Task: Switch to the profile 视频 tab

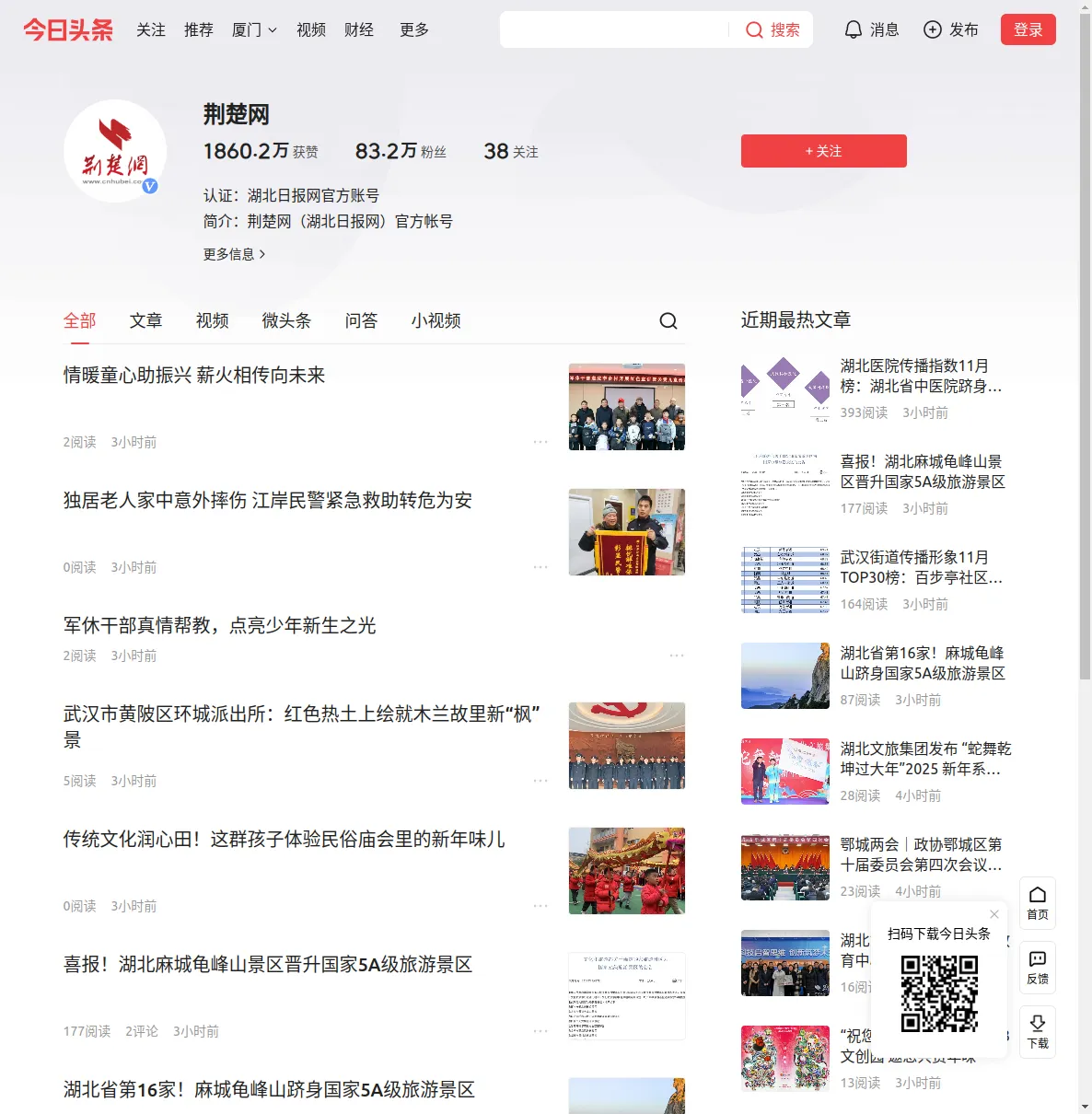Action: click(x=213, y=320)
